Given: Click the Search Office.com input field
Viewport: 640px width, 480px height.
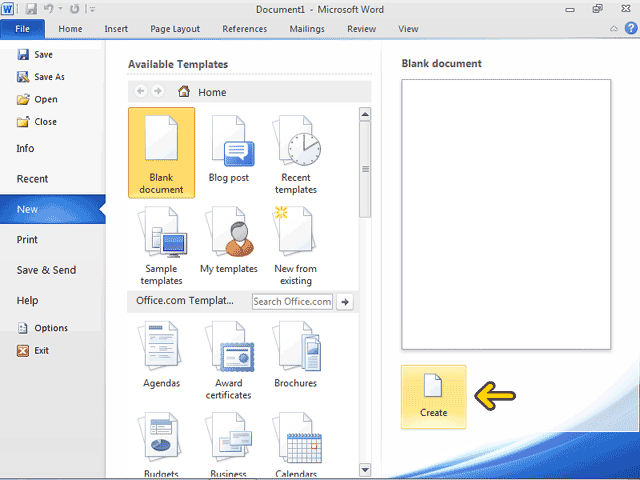Looking at the screenshot, I should [x=292, y=302].
